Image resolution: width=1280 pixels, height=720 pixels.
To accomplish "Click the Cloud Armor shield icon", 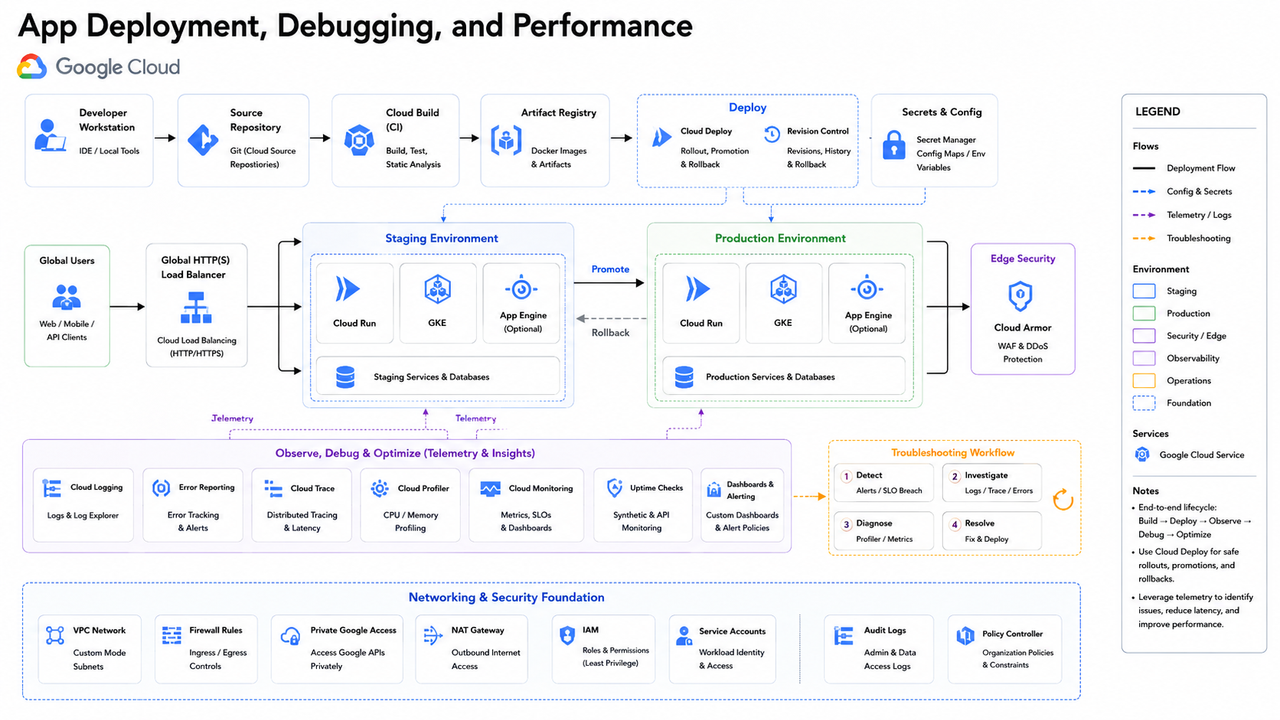I will (1021, 296).
